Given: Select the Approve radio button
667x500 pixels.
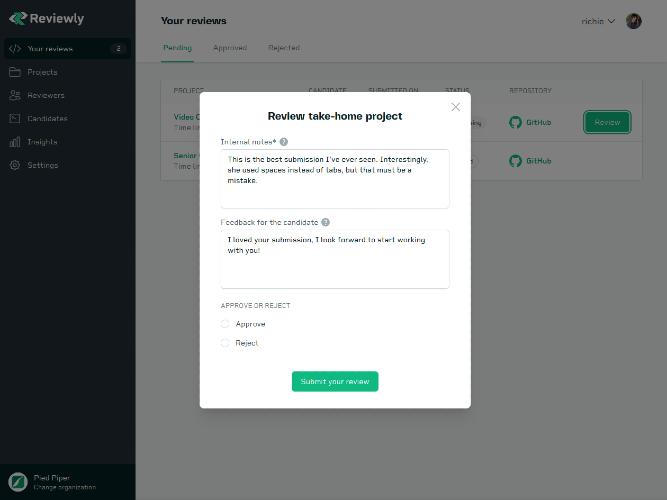Looking at the screenshot, I should pos(225,324).
